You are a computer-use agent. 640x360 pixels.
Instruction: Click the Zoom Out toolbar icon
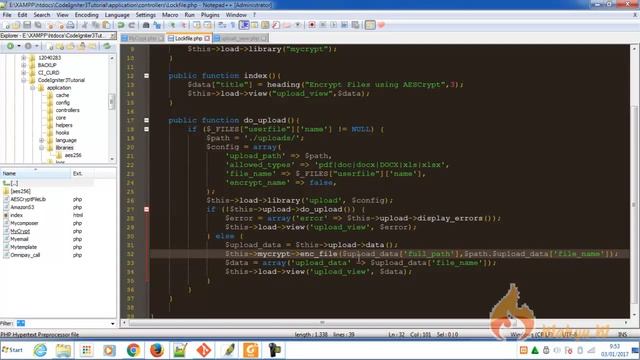coord(183,25)
